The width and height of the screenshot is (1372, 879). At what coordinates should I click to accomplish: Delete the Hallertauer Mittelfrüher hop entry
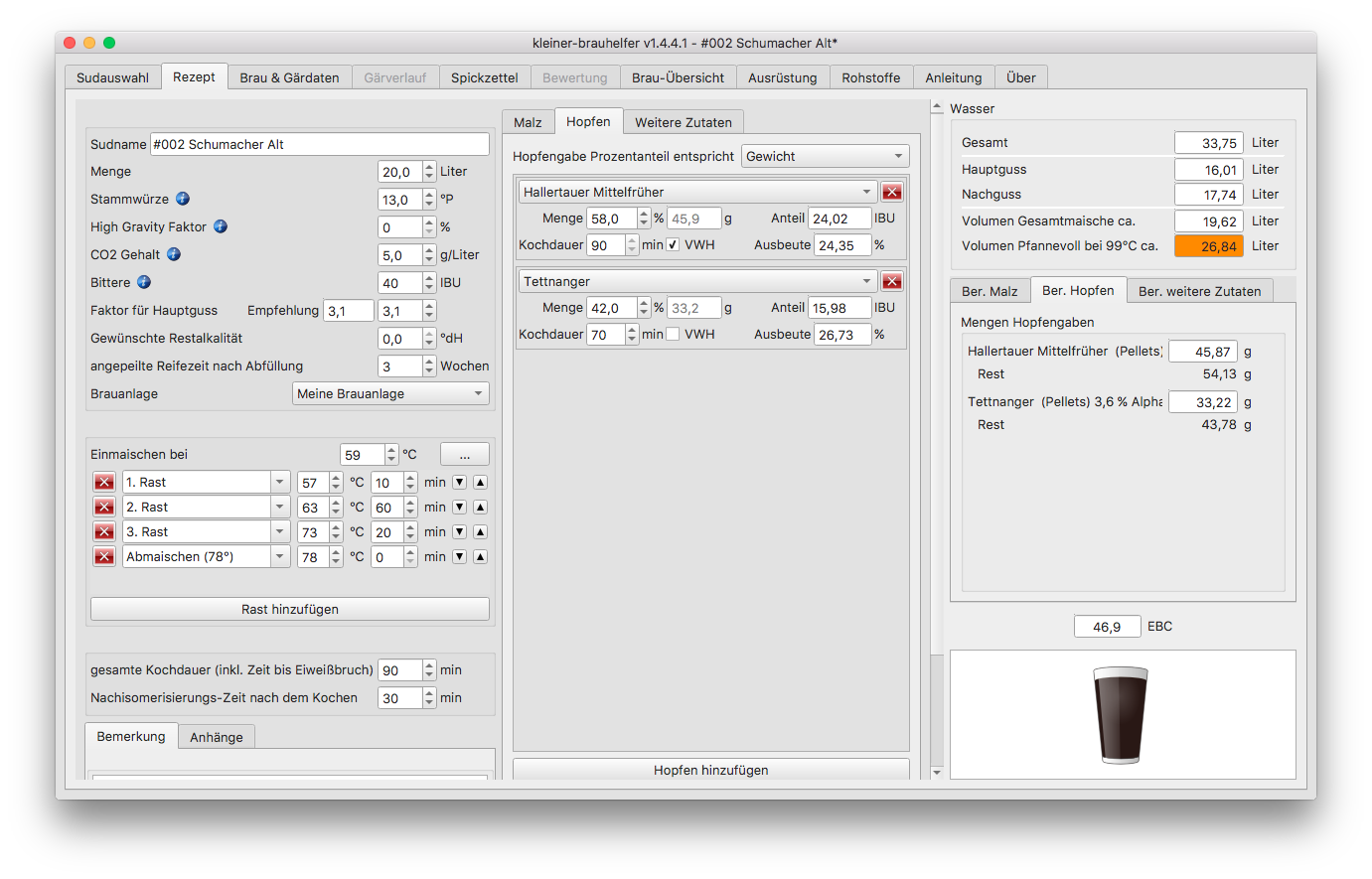tap(892, 192)
